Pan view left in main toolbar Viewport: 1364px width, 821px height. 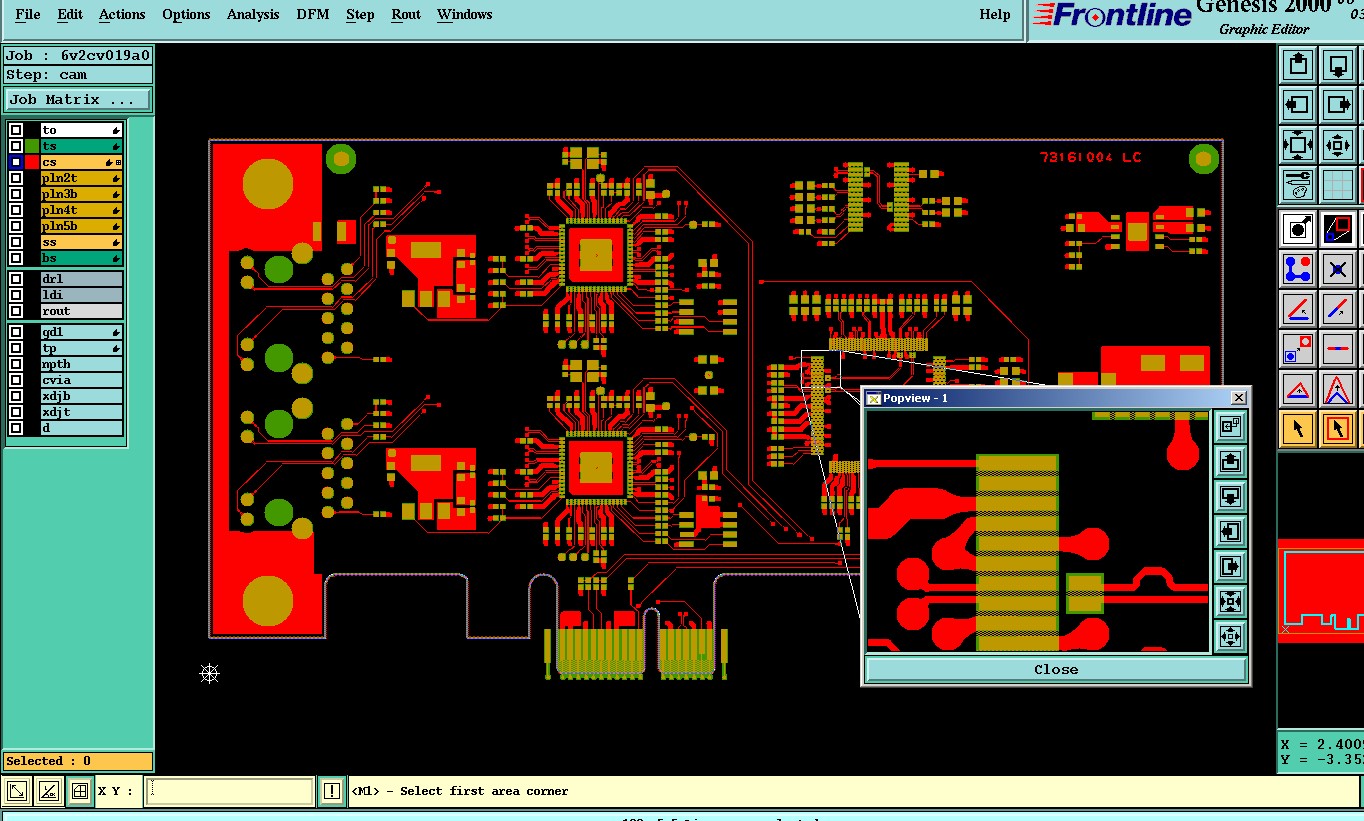coord(1298,104)
